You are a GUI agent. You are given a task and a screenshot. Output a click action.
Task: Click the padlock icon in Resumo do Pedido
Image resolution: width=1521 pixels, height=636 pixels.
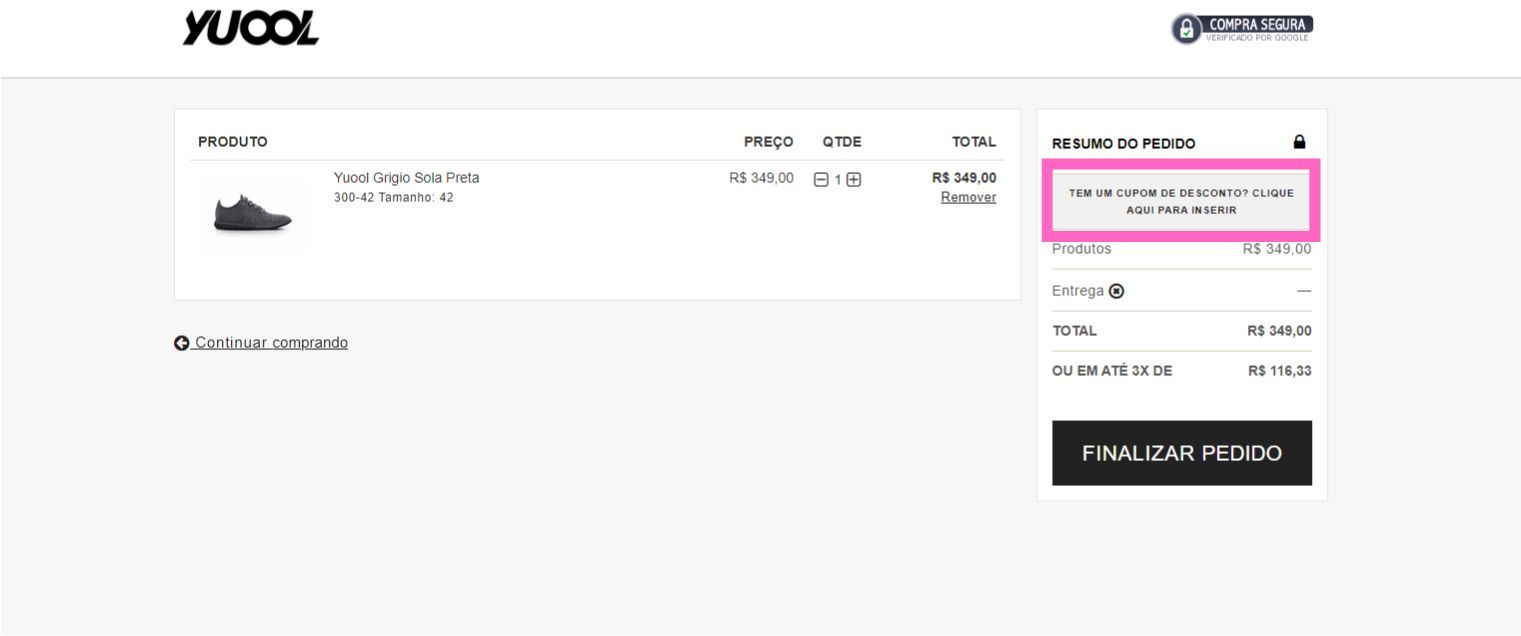[1300, 142]
